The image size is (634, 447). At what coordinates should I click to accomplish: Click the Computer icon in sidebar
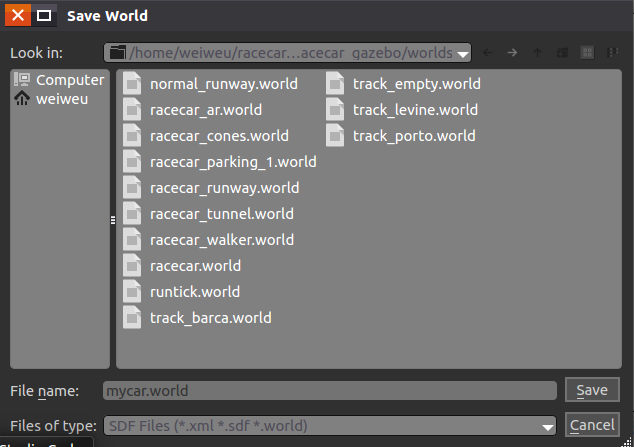[x=22, y=80]
